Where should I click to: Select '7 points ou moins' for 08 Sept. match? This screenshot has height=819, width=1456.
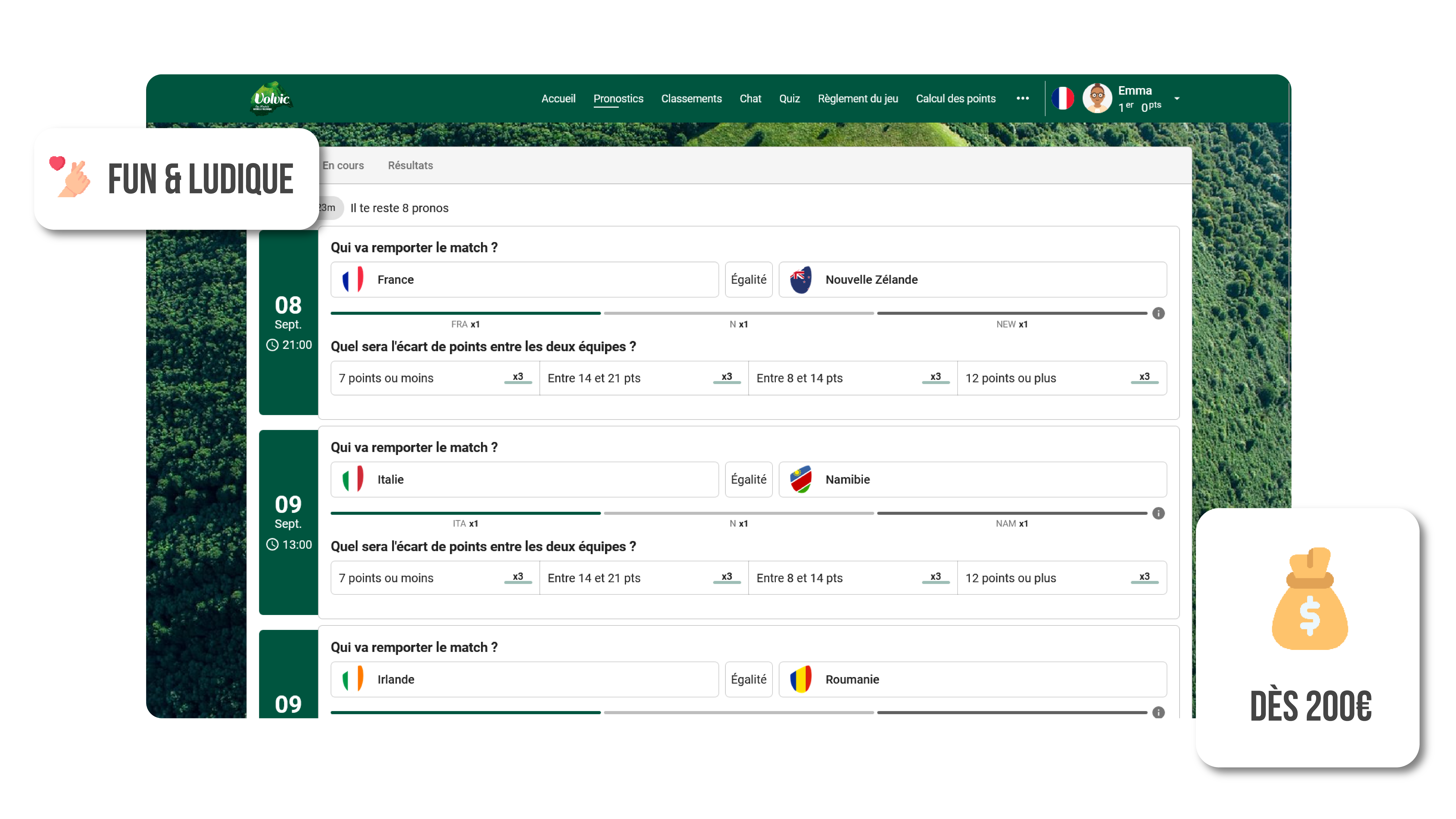click(435, 378)
